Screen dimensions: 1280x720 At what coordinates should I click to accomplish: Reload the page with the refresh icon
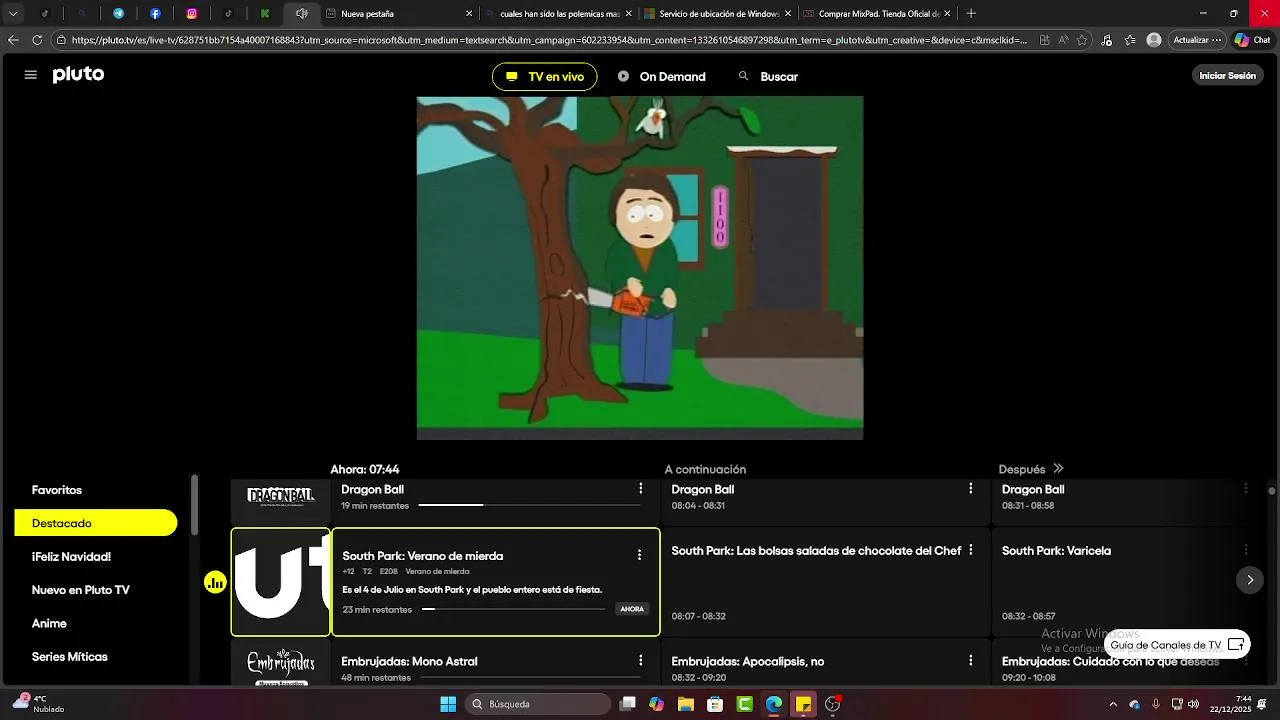37,40
